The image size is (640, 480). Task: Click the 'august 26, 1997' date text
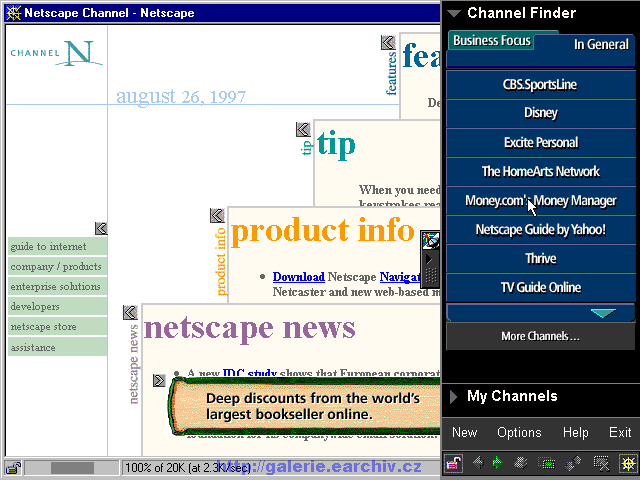click(181, 97)
